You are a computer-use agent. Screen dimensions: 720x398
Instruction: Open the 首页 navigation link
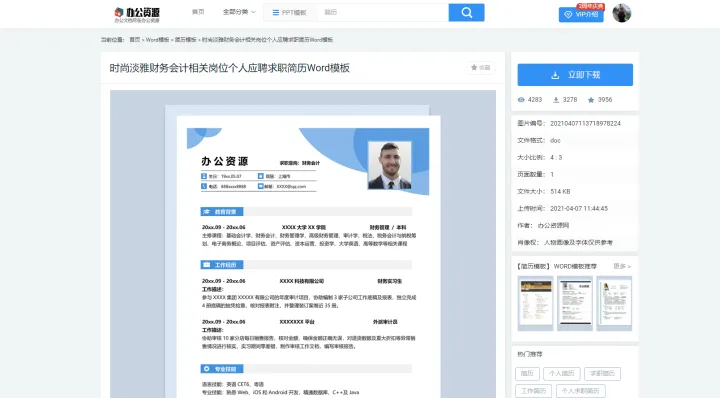tap(198, 12)
